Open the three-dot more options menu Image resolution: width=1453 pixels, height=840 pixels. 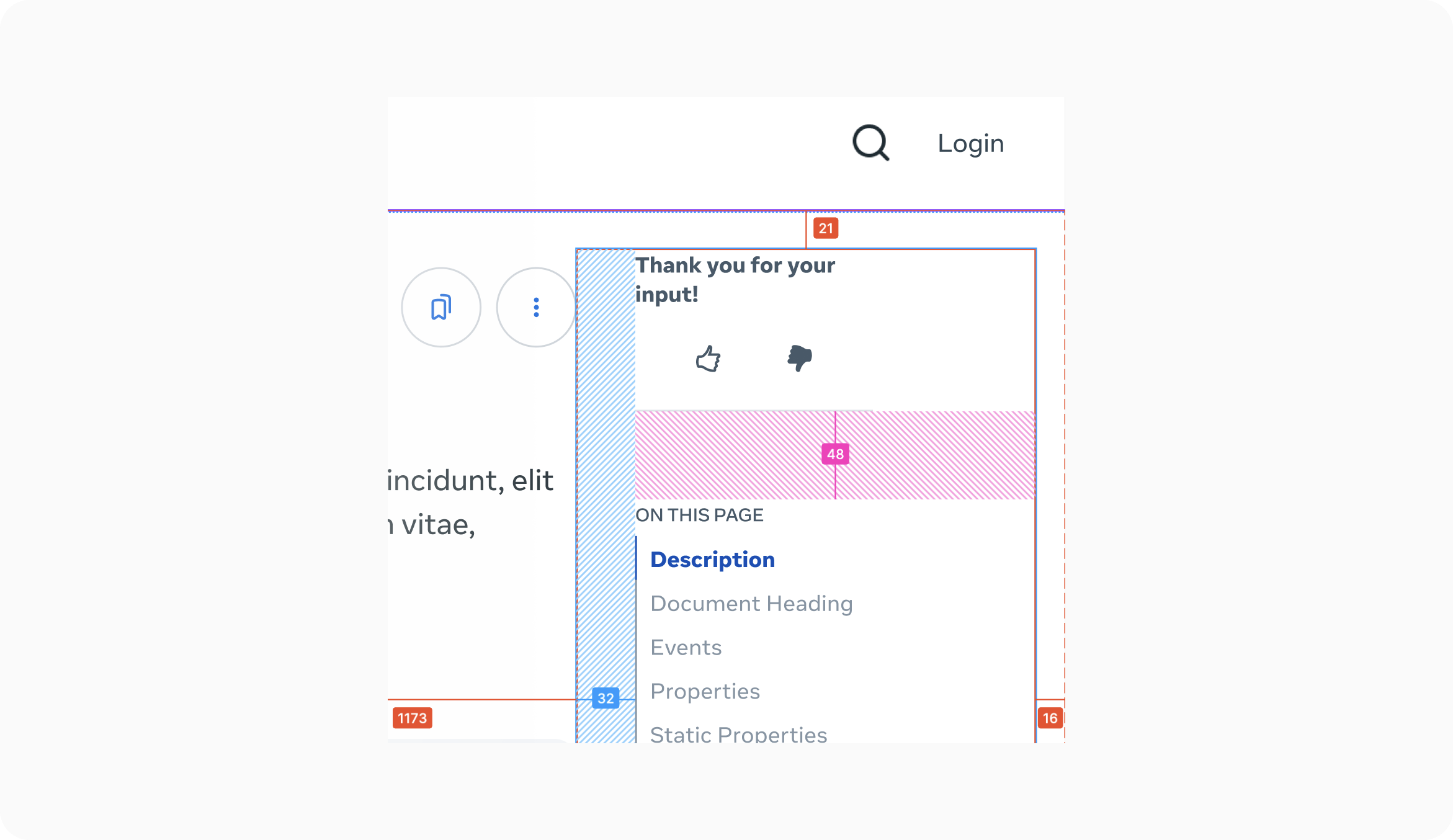536,307
